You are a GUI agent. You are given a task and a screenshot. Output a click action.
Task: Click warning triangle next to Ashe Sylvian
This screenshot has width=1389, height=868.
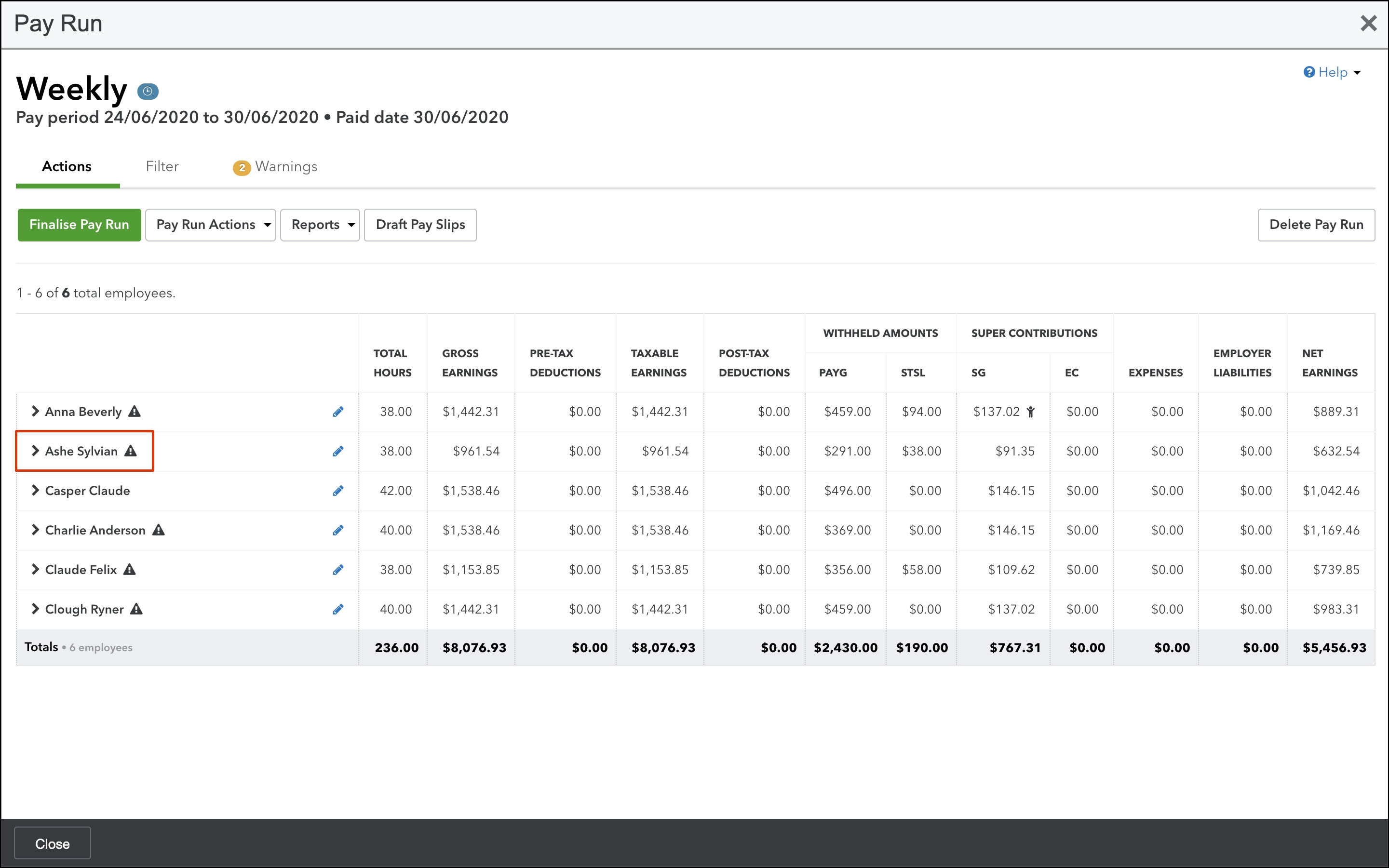tap(131, 451)
